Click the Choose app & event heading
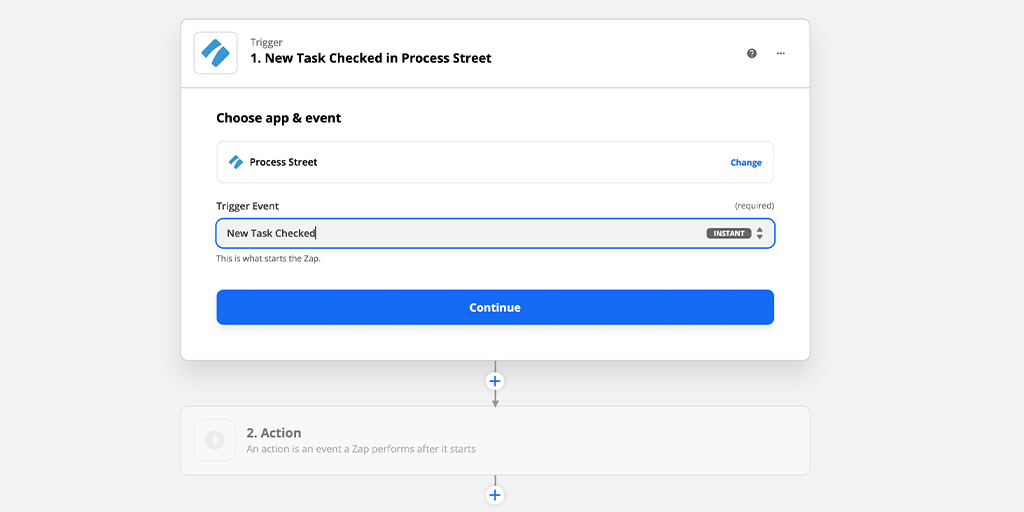The height and width of the screenshot is (512, 1024). pyautogui.click(x=279, y=118)
